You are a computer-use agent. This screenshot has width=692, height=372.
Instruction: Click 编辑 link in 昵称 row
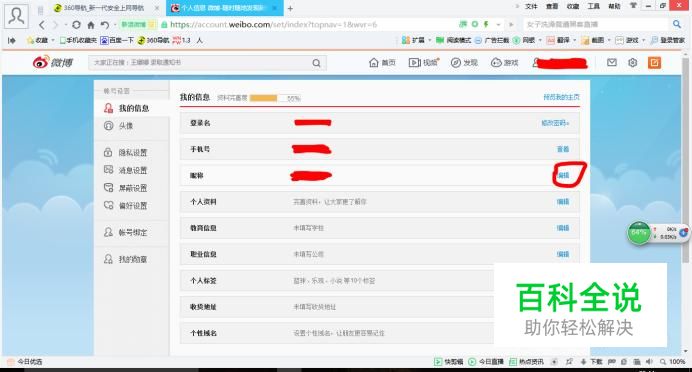563,175
